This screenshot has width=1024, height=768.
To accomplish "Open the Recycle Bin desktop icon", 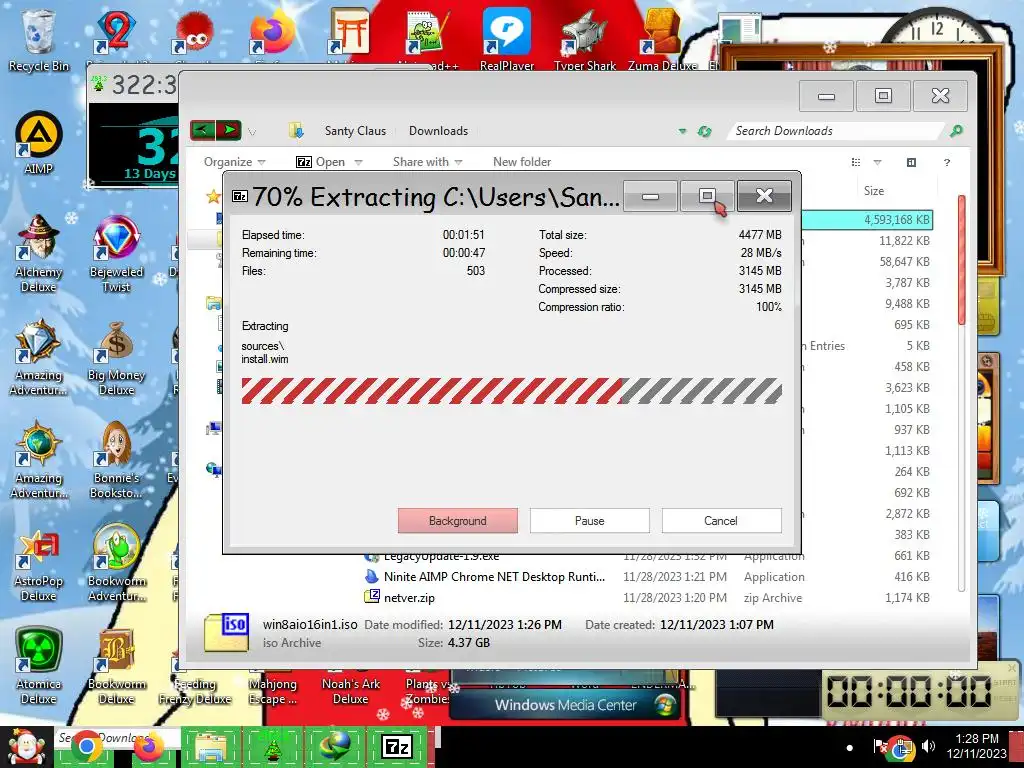I will pos(38,39).
